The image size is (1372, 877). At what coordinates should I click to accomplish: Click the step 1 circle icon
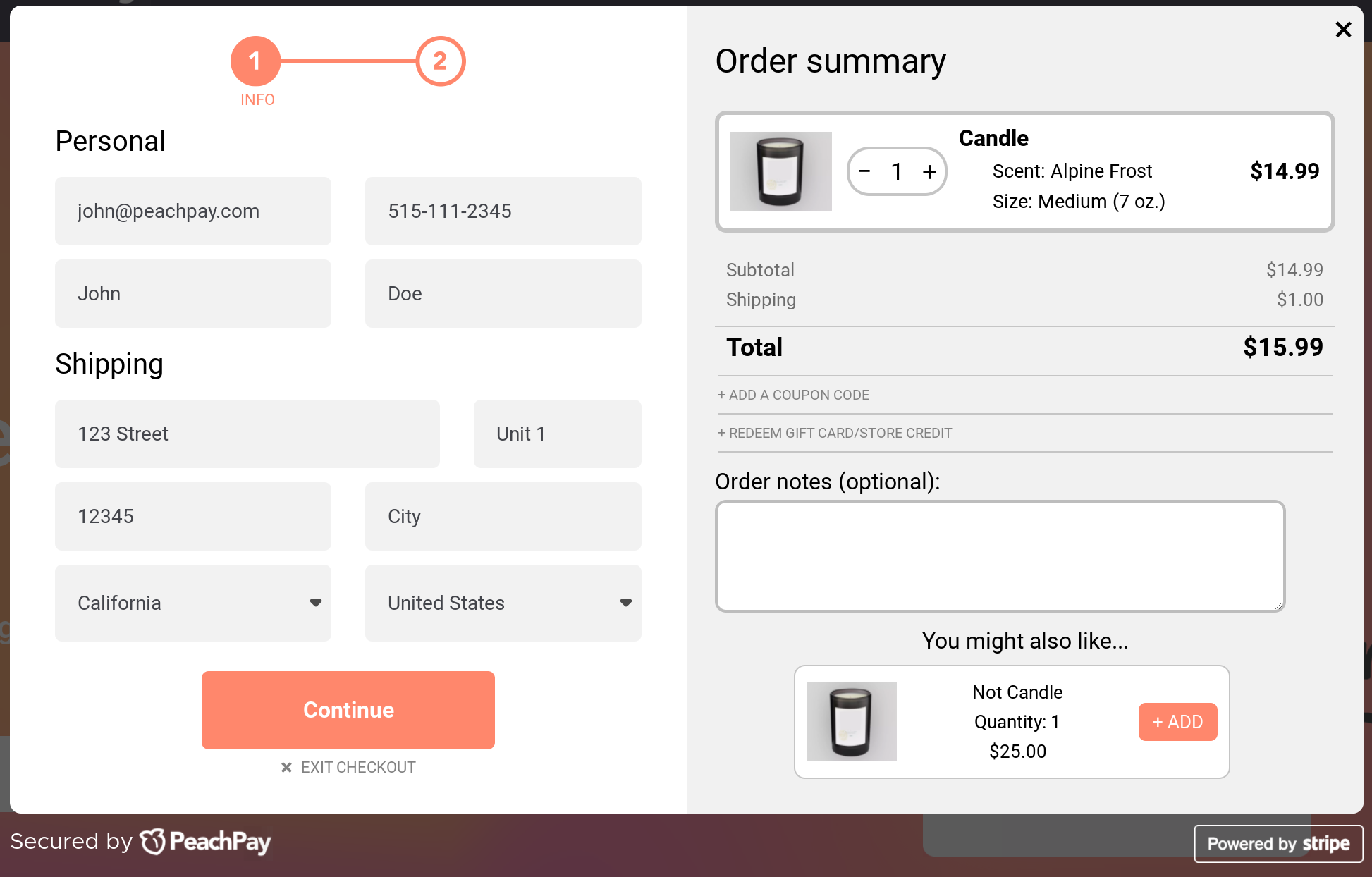pos(256,62)
